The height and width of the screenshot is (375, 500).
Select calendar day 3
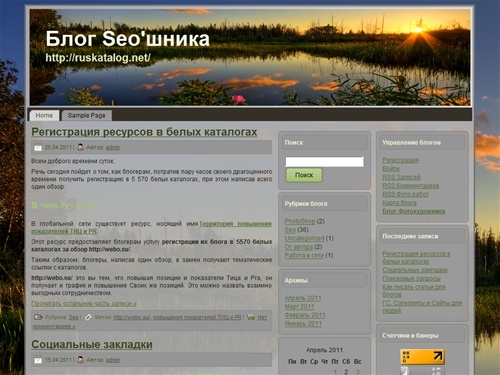(357, 371)
